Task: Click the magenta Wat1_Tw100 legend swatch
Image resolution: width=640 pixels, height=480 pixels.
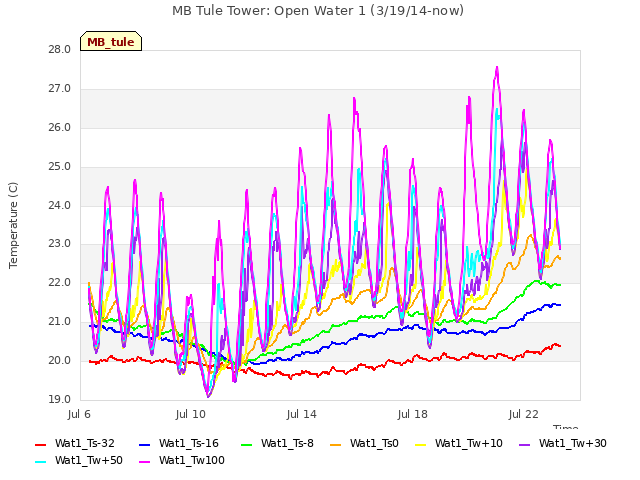Action: [x=145, y=462]
